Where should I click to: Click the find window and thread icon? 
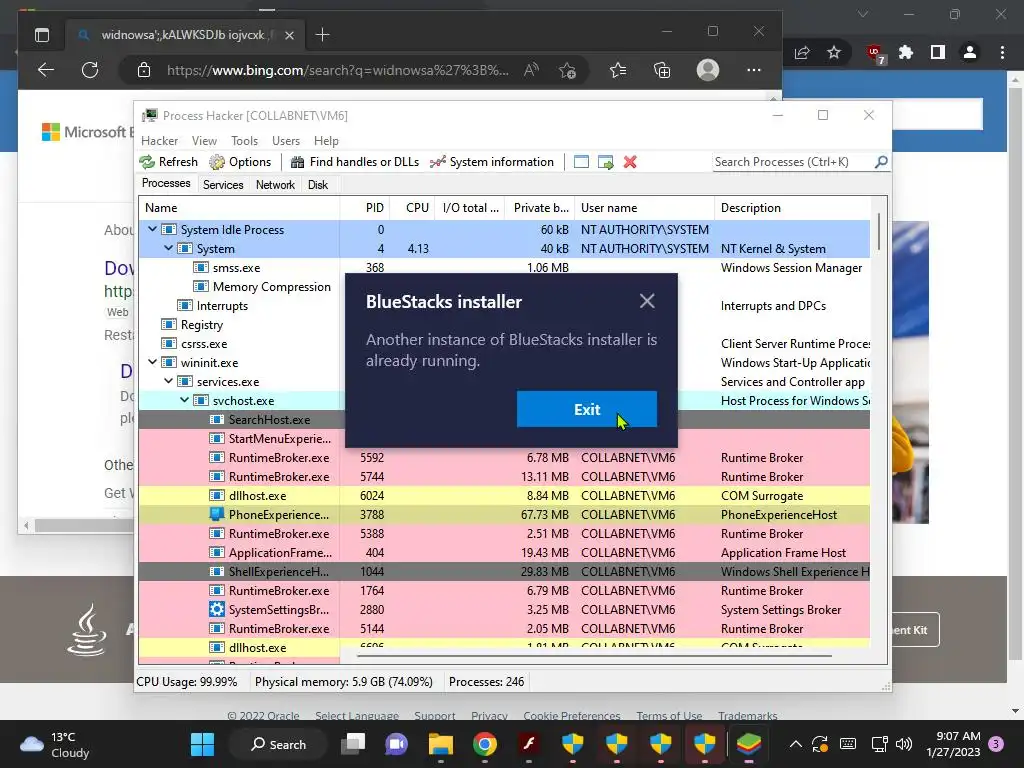[x=605, y=162]
